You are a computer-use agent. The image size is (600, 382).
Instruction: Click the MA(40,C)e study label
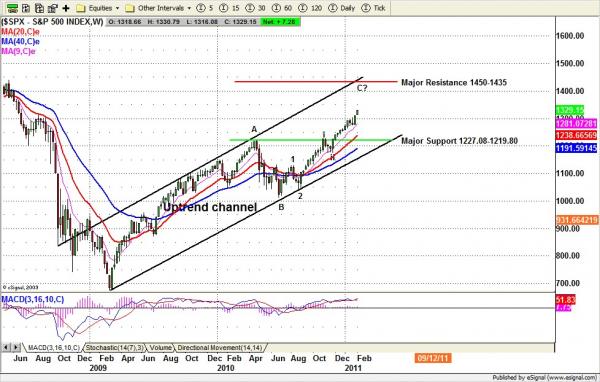point(20,41)
